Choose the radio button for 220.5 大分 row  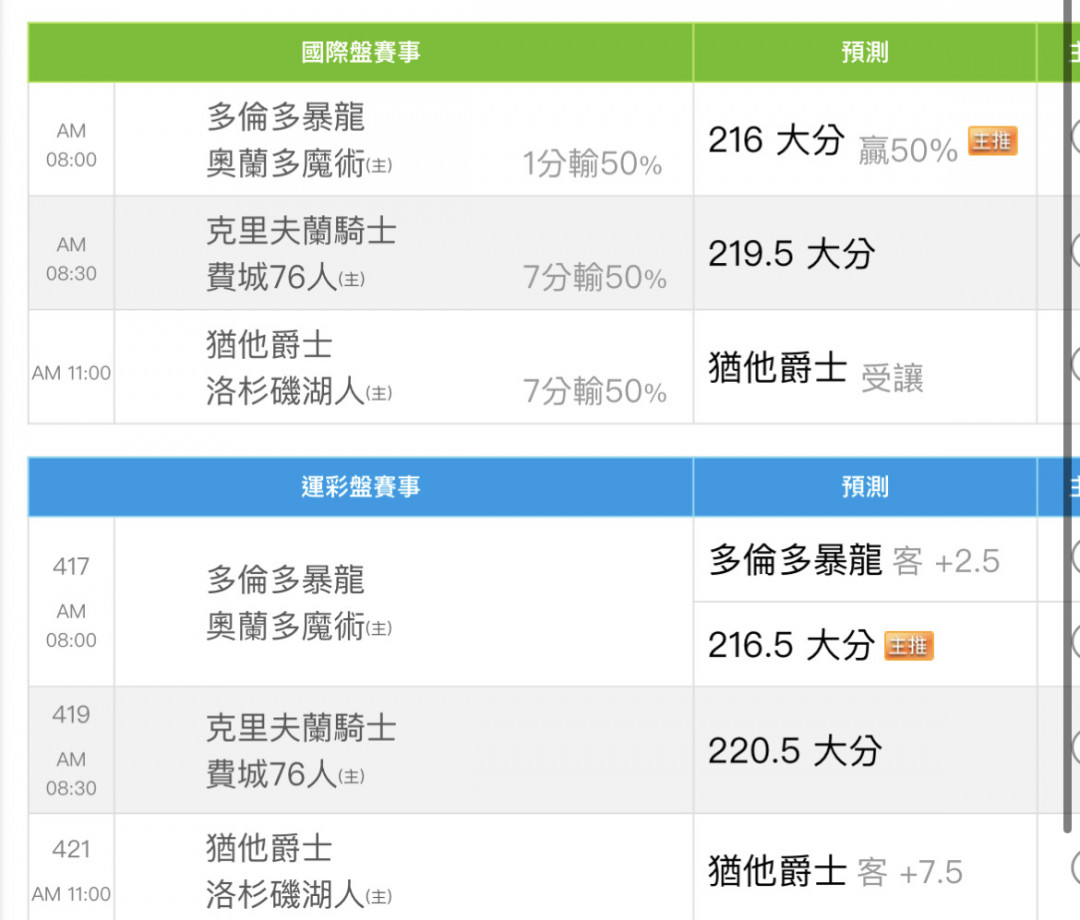1075,749
